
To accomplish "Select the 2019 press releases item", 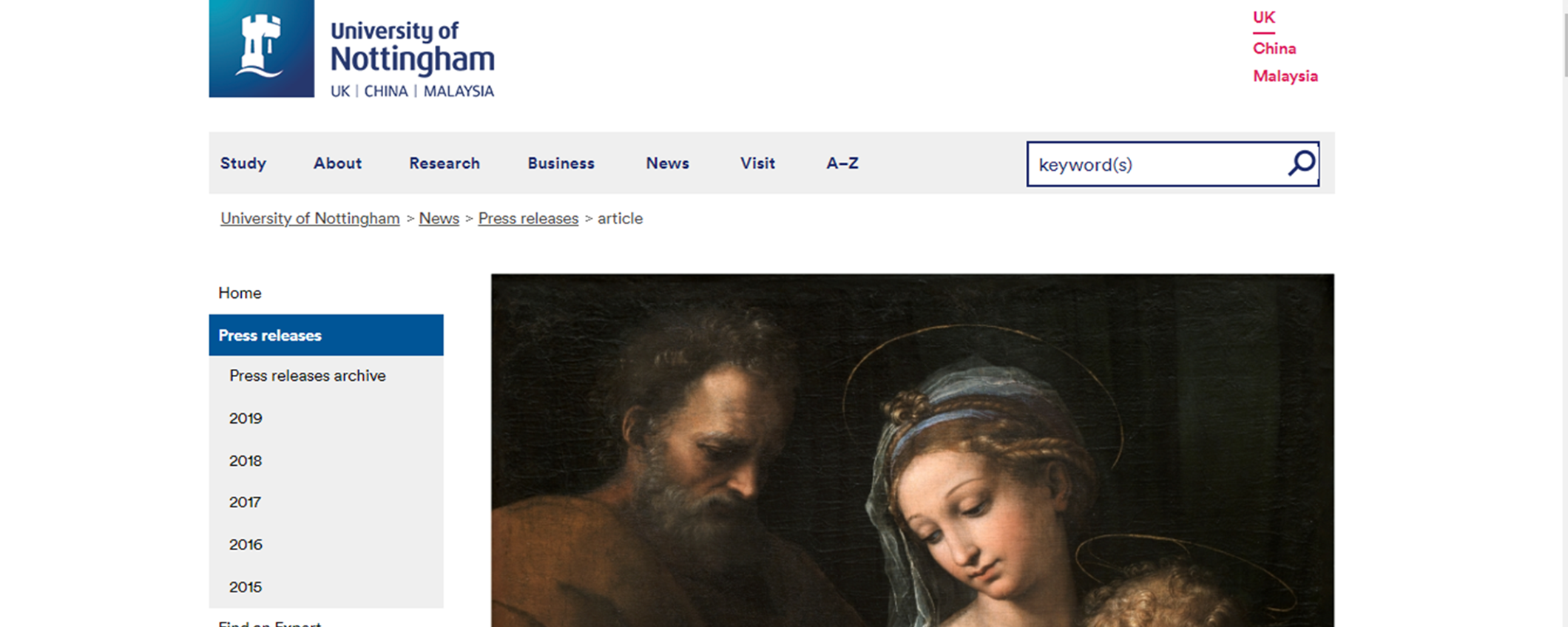I will coord(246,418).
